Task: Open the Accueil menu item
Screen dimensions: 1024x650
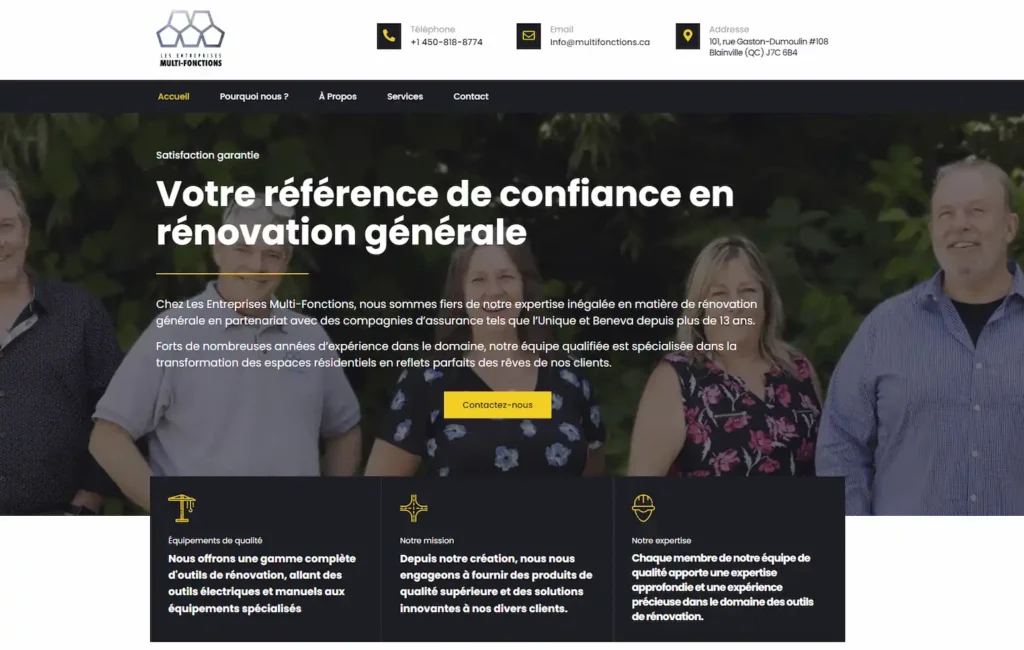Action: click(x=173, y=96)
